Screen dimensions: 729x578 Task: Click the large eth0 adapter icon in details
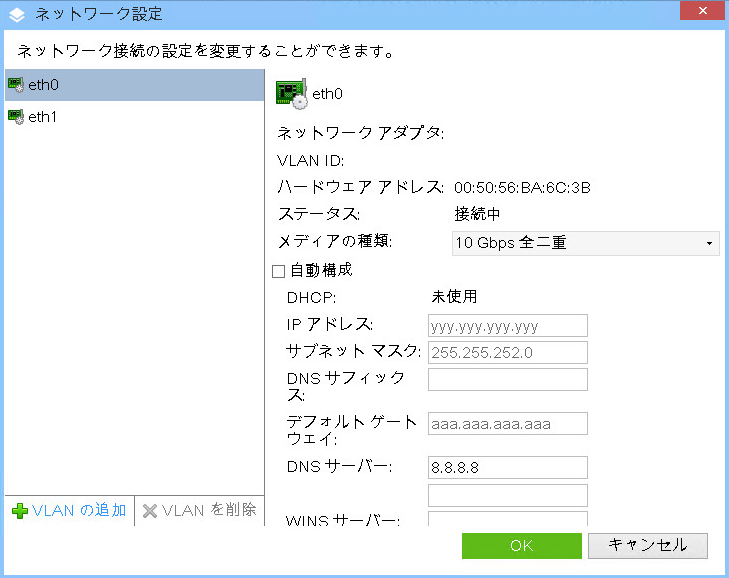(291, 93)
